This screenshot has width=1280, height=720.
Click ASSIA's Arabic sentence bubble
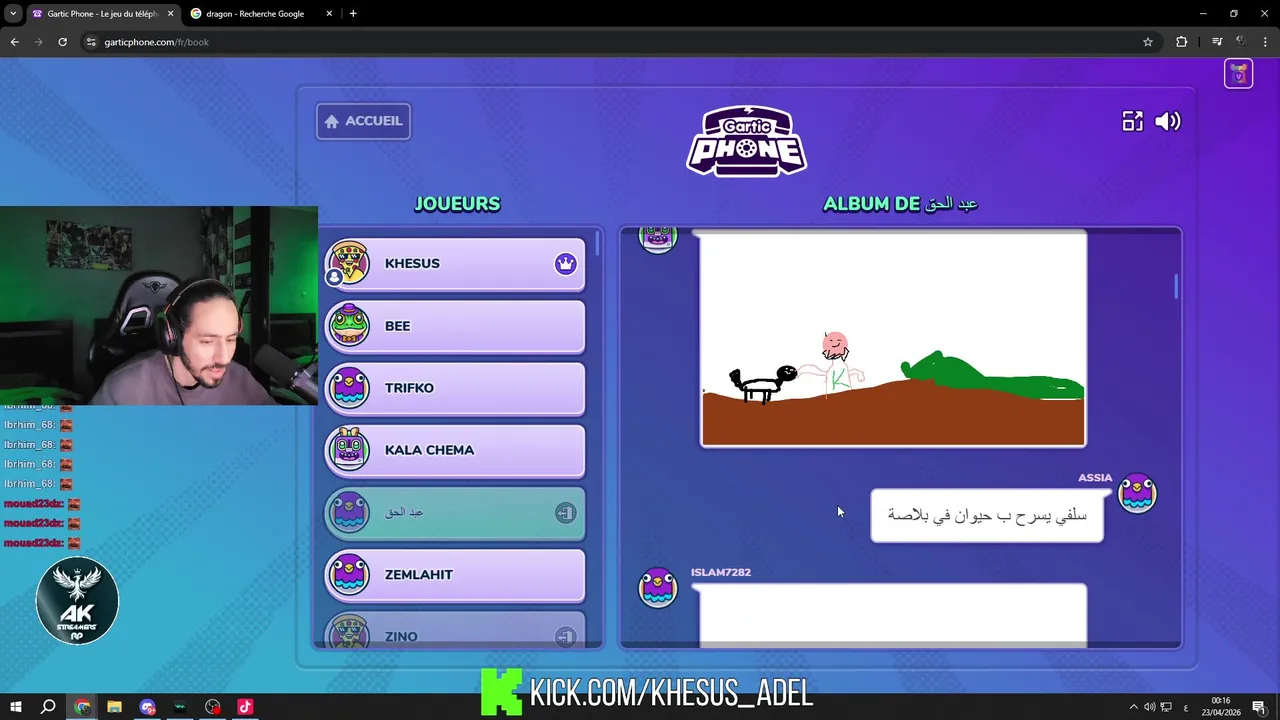(987, 515)
